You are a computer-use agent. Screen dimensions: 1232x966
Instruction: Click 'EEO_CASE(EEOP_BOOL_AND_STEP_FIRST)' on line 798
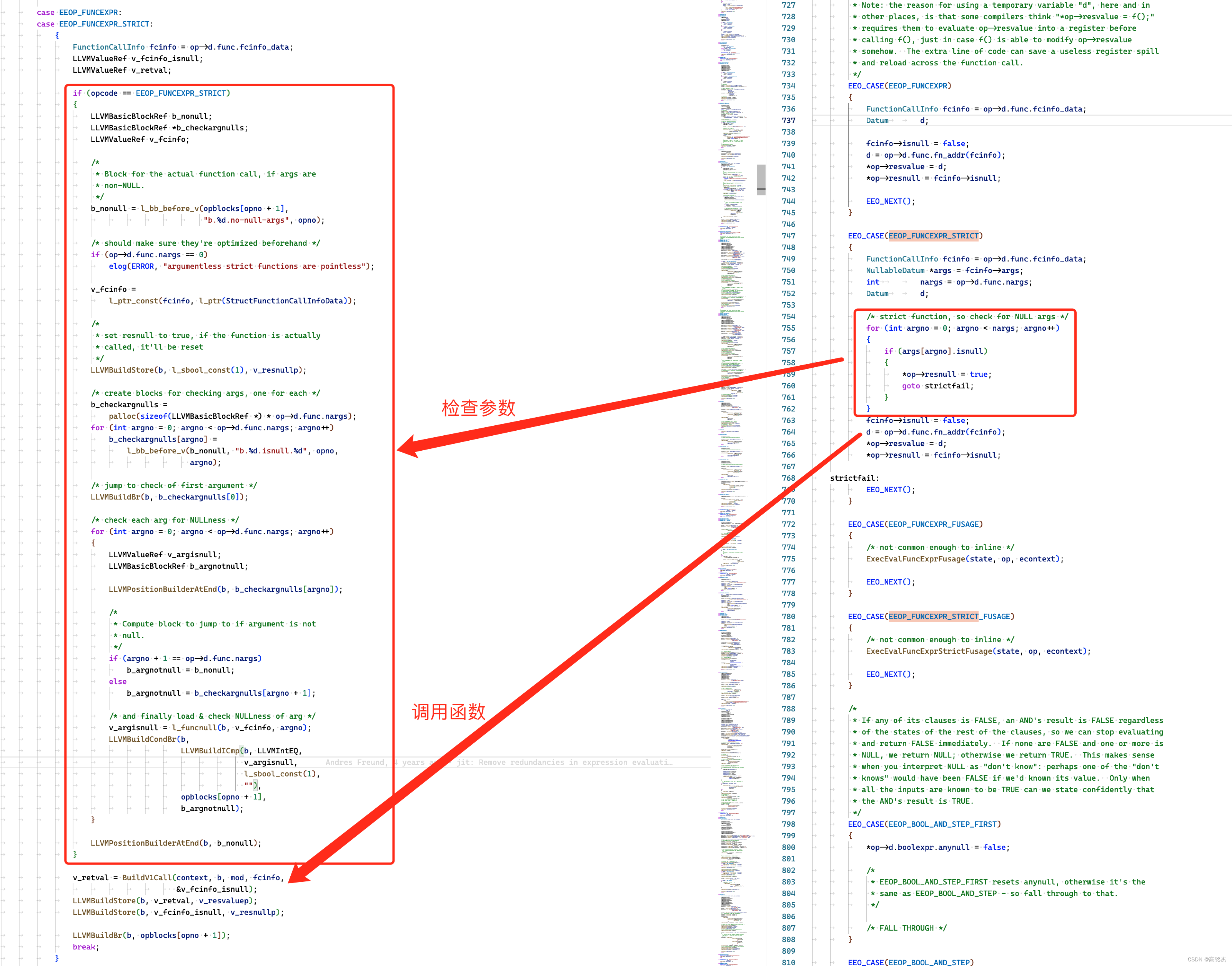coord(924,824)
